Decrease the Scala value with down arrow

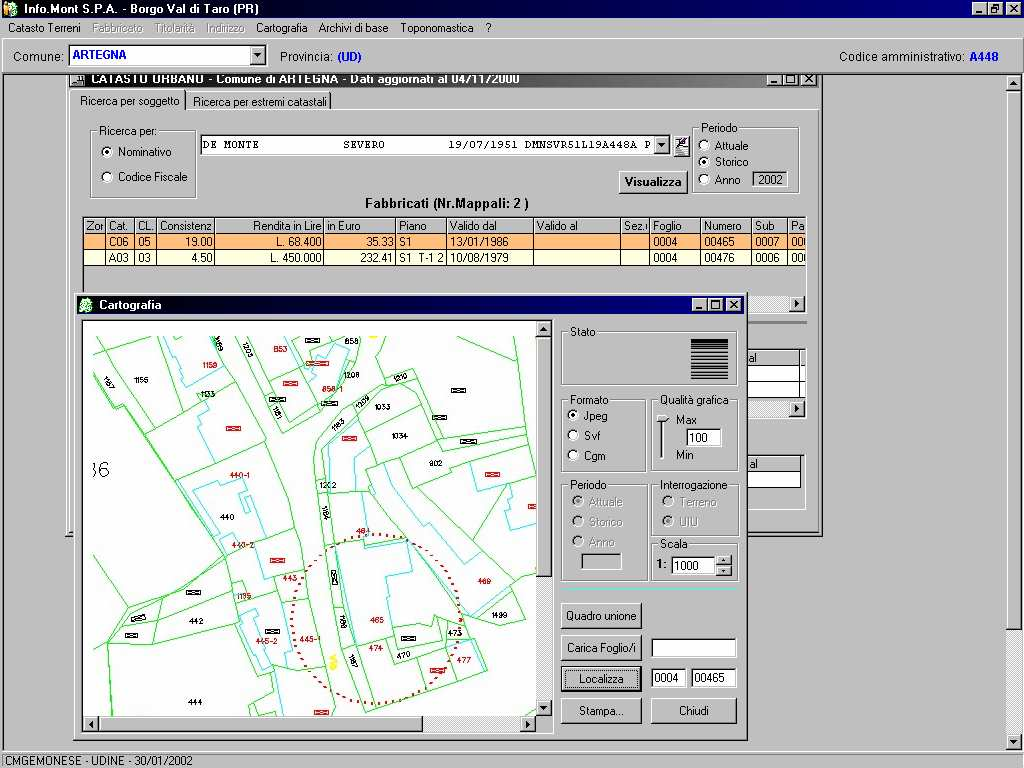(724, 571)
